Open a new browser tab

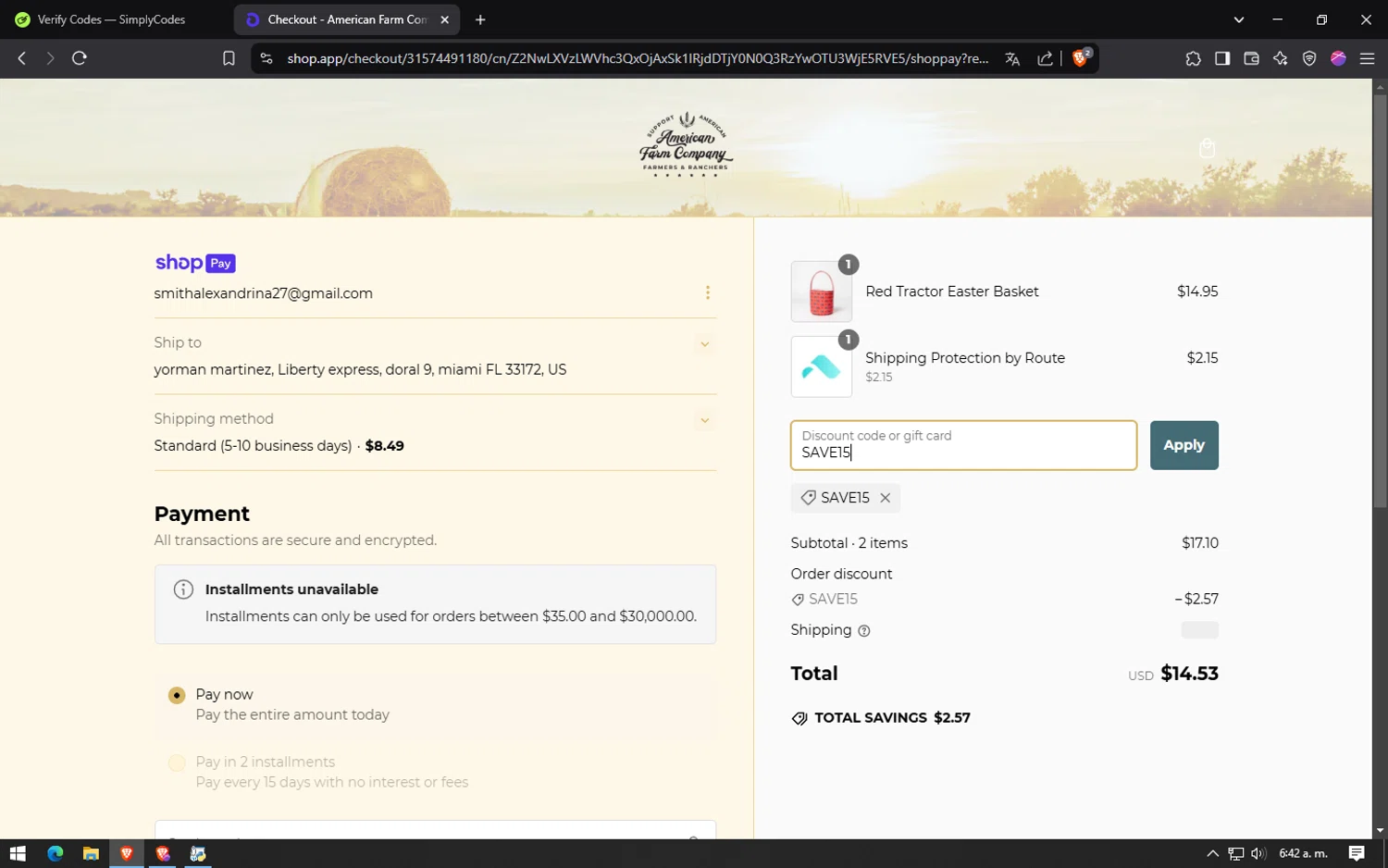(x=480, y=19)
